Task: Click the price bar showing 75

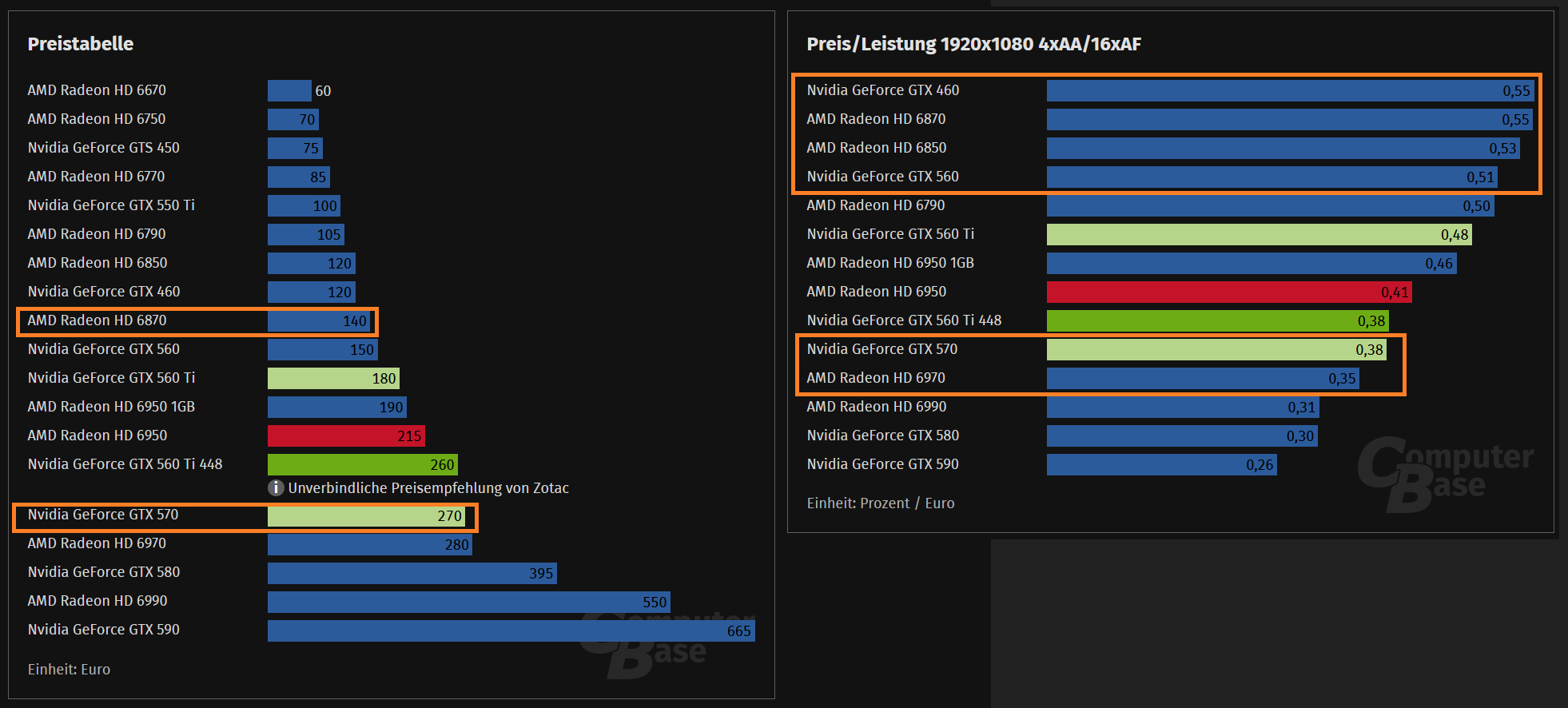Action: pos(295,148)
